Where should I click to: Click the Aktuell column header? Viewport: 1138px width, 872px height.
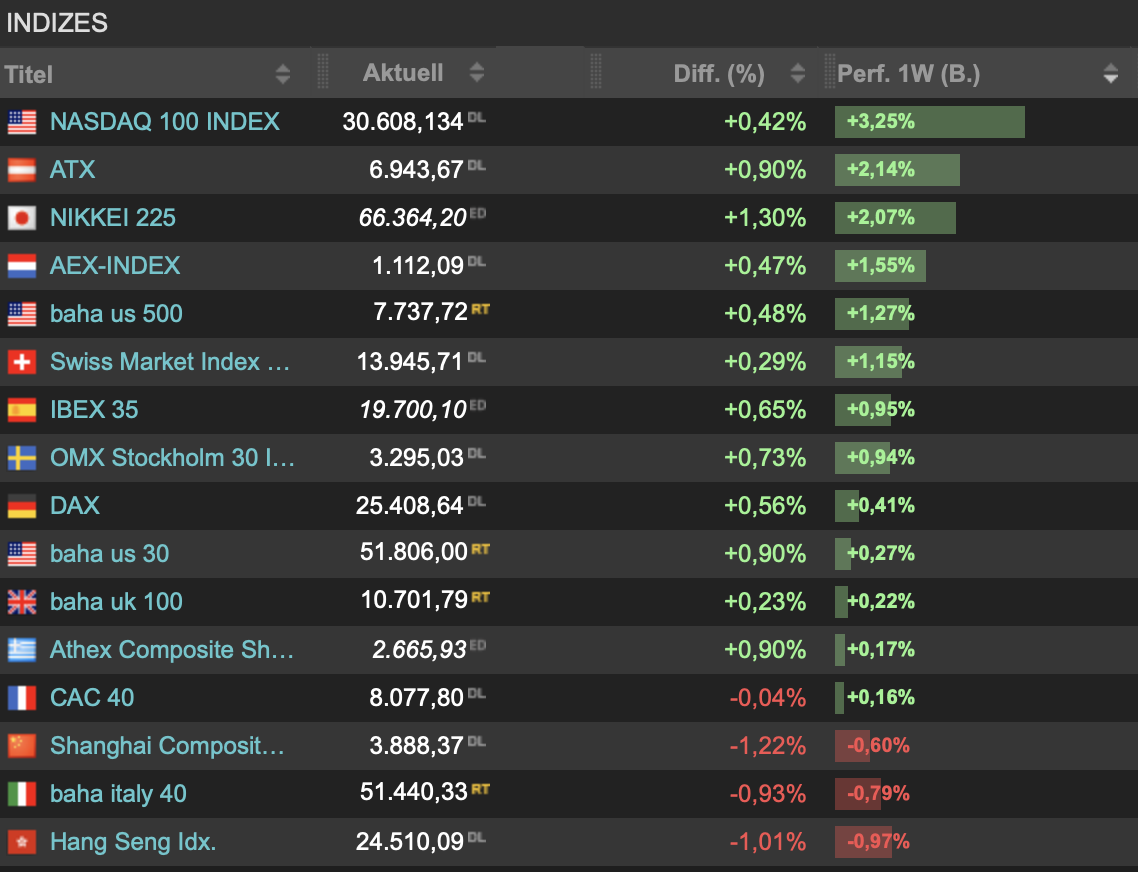click(403, 73)
